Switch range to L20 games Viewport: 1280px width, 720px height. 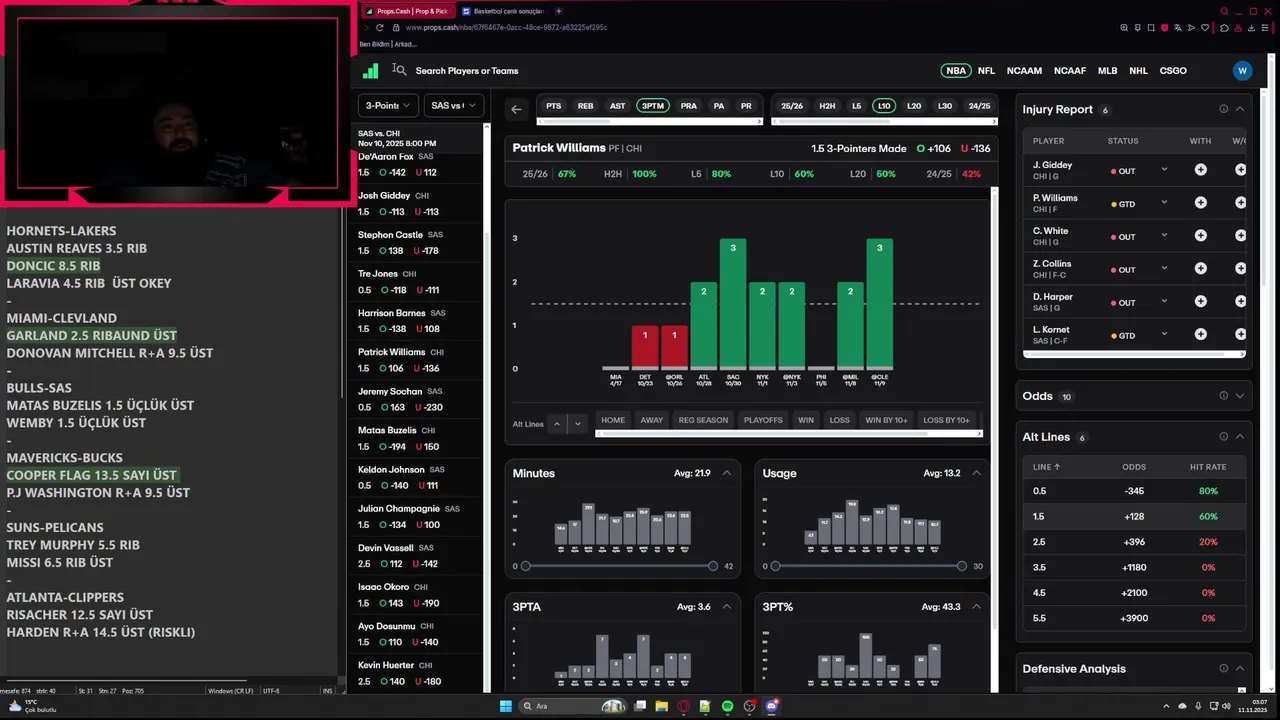pos(914,106)
